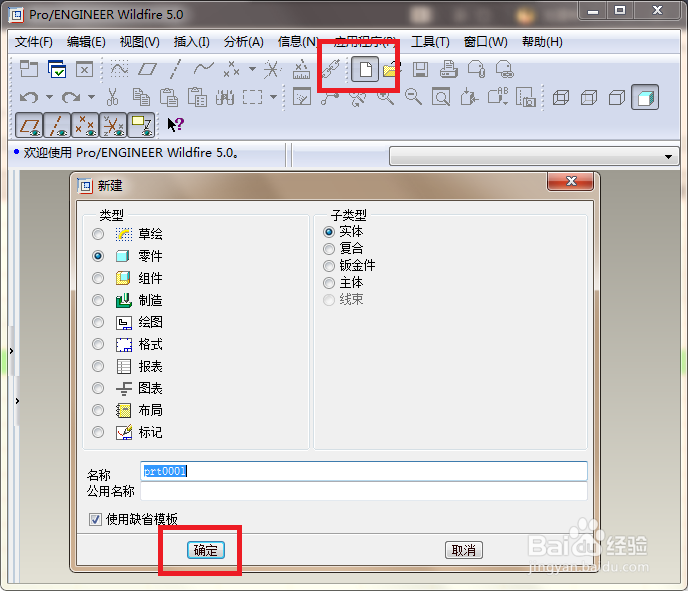Screen dimensions: 688x591
Task: Click the Copy icon in toolbar
Action: (x=141, y=97)
